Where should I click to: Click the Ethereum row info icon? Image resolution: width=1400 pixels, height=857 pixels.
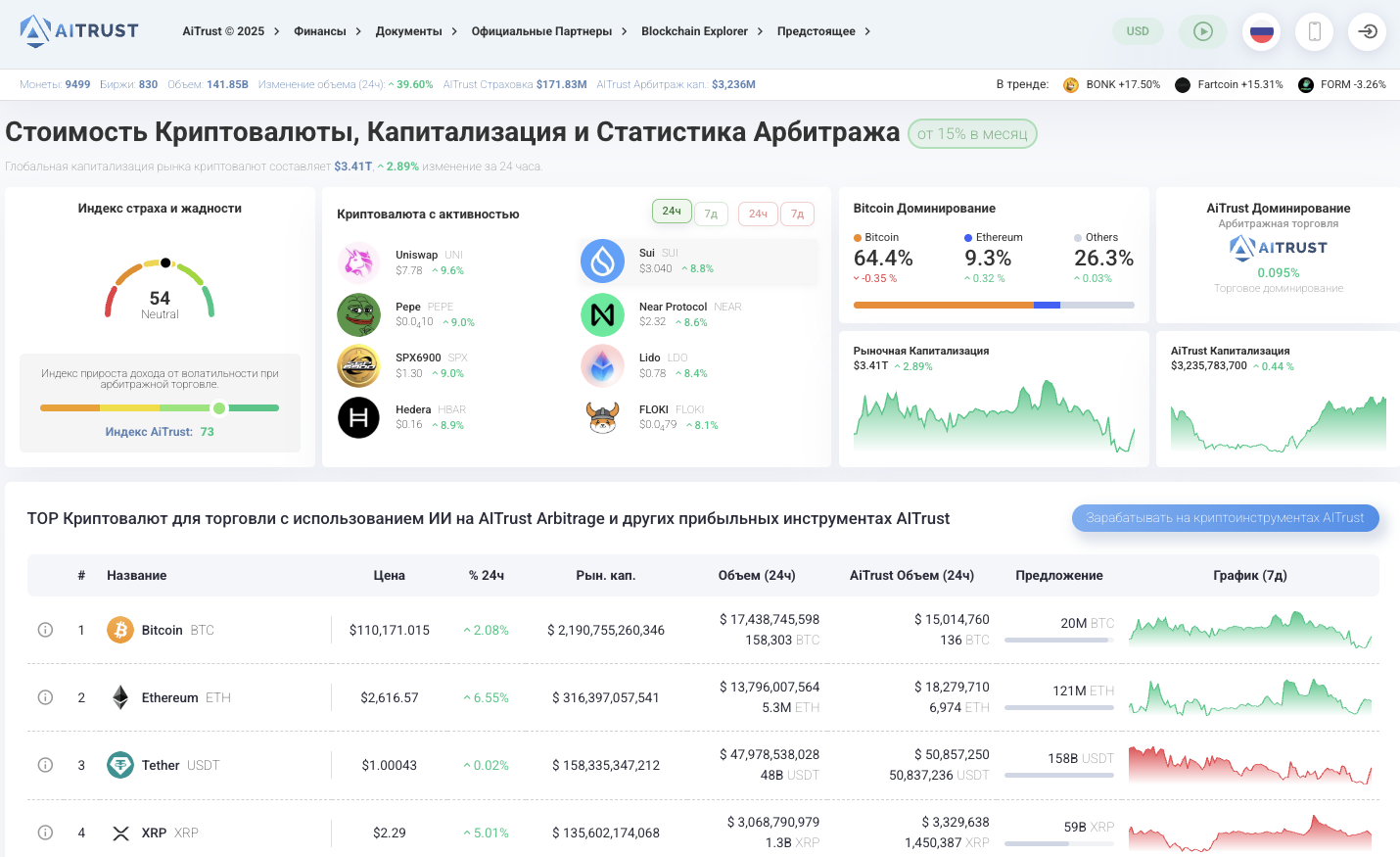tap(45, 697)
